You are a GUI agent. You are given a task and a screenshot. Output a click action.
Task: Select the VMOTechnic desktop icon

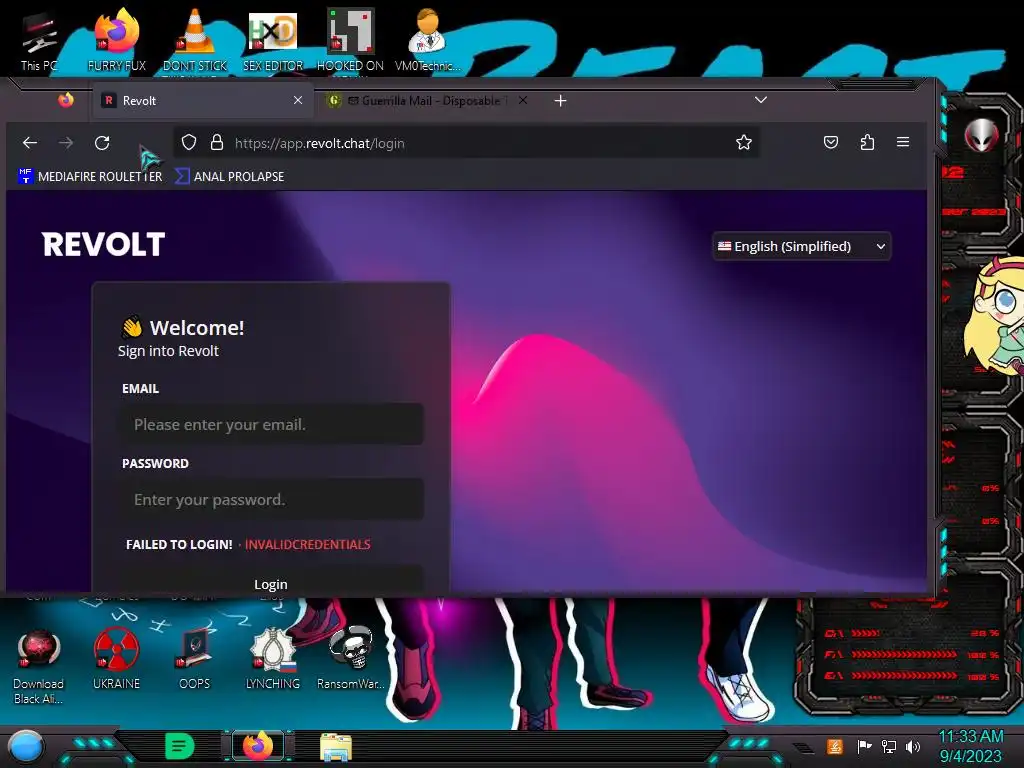[428, 40]
